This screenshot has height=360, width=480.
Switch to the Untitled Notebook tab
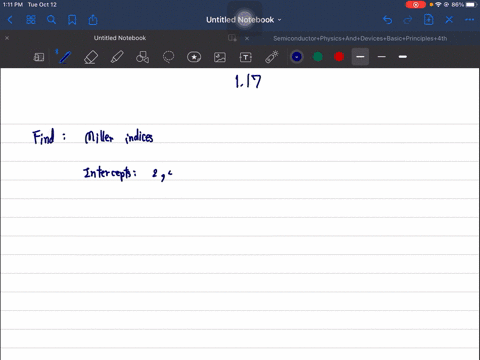pyautogui.click(x=120, y=38)
